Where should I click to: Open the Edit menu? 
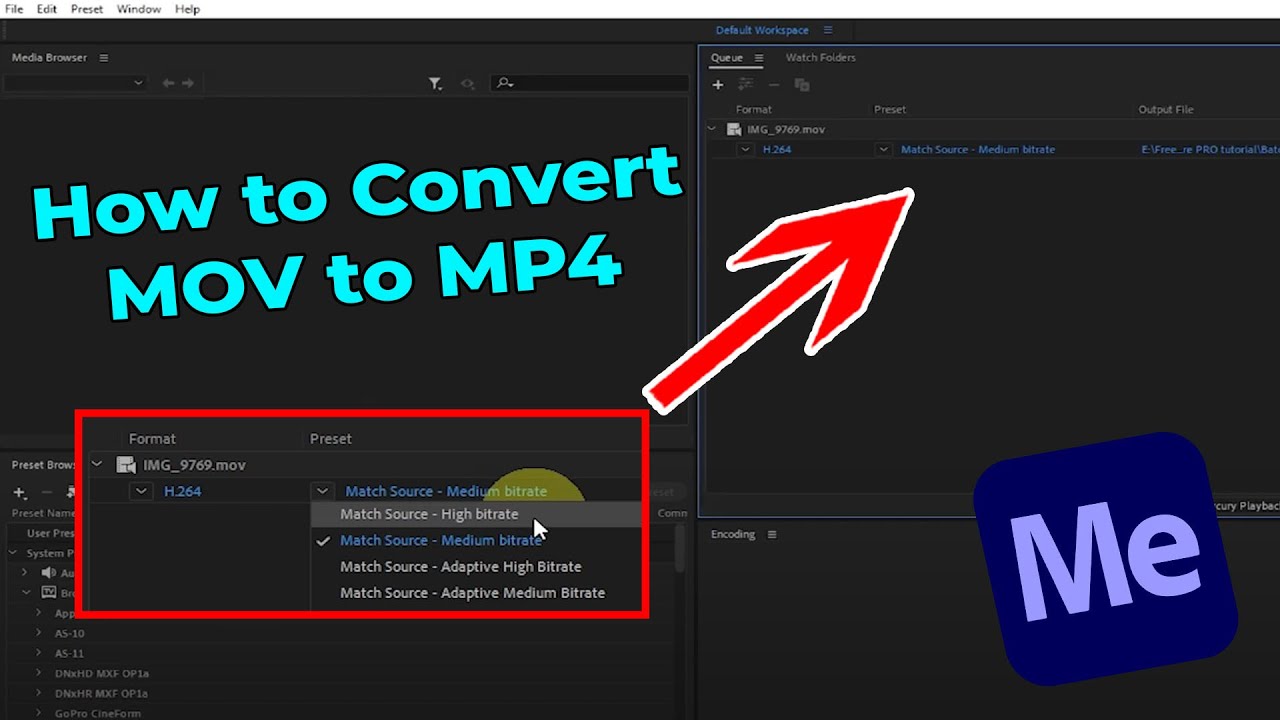coord(47,9)
